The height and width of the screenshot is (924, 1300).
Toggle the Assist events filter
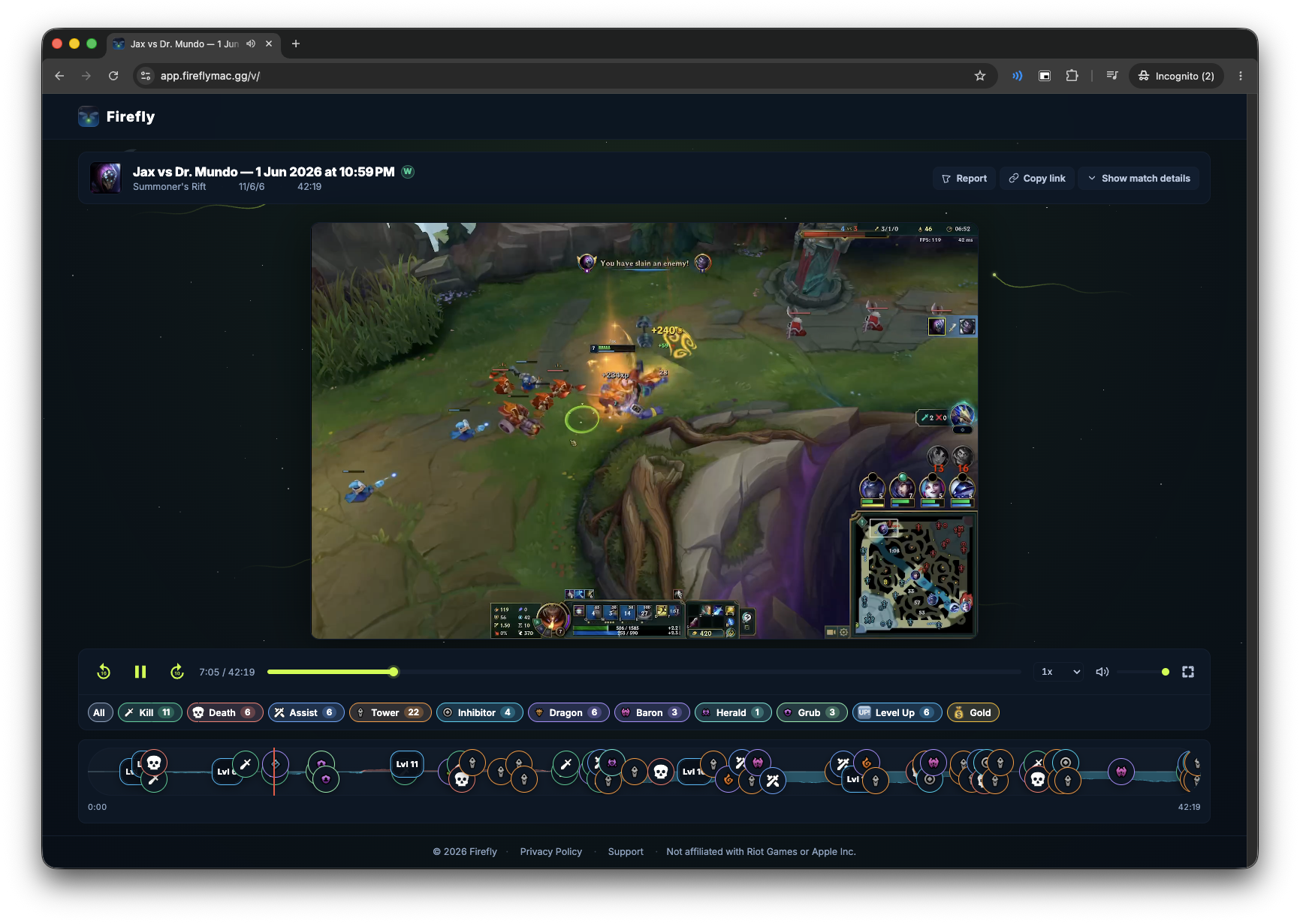(x=306, y=712)
